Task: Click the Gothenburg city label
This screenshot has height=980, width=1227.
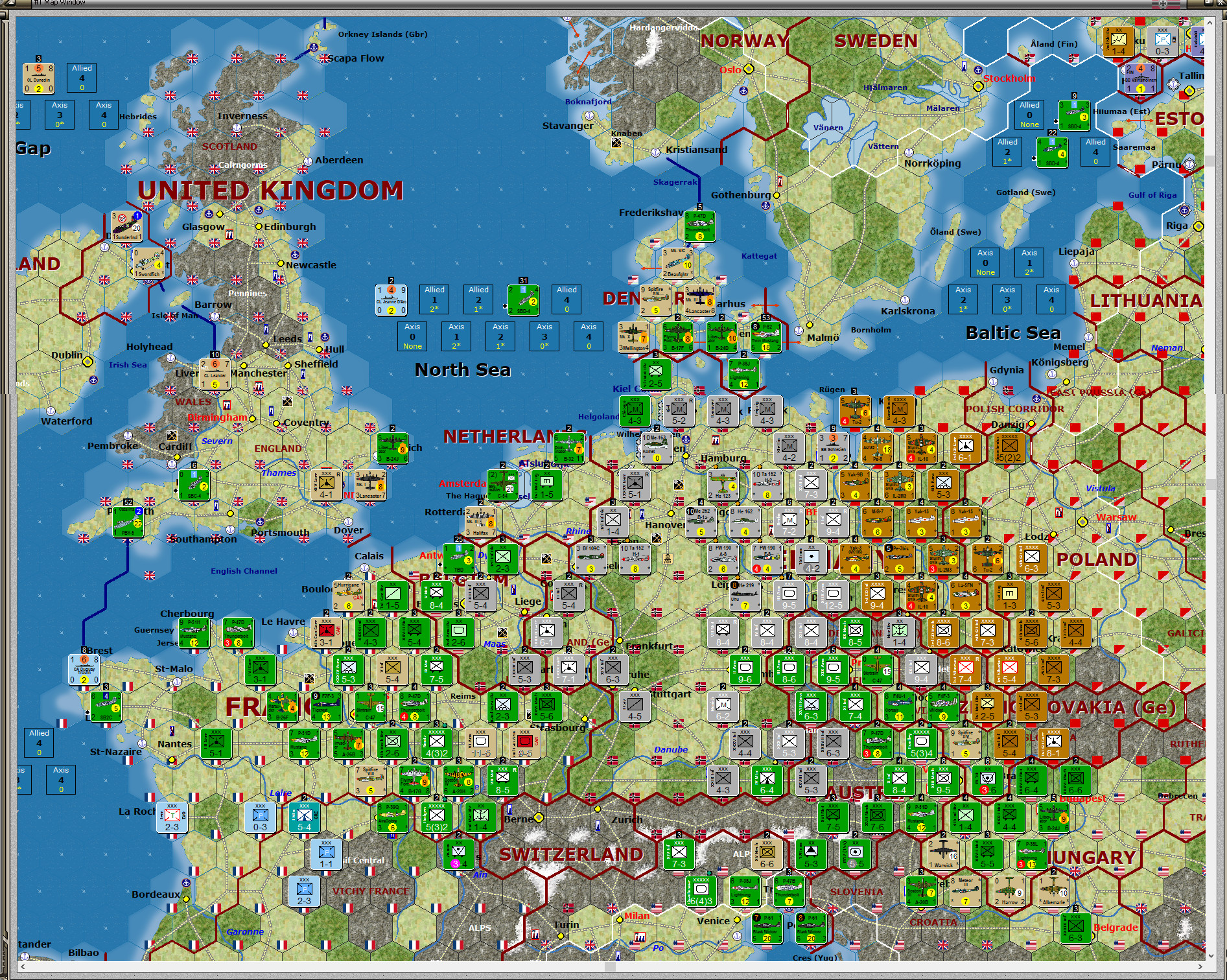Action: click(x=741, y=195)
